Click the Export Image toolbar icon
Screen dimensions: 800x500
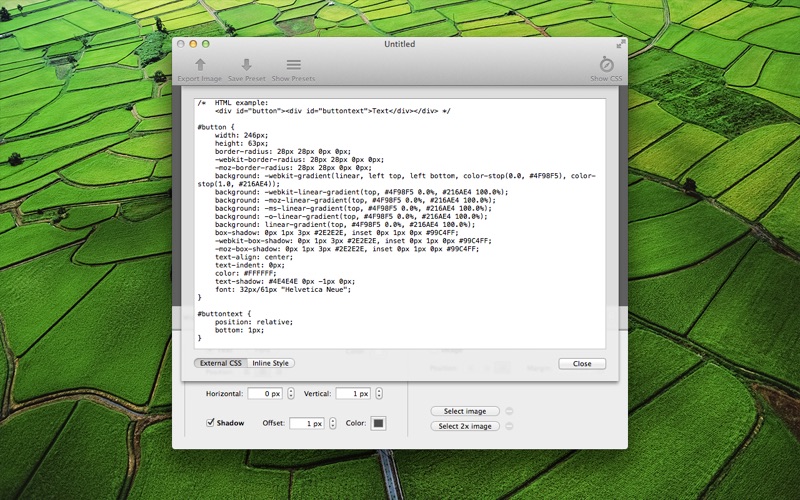(199, 65)
